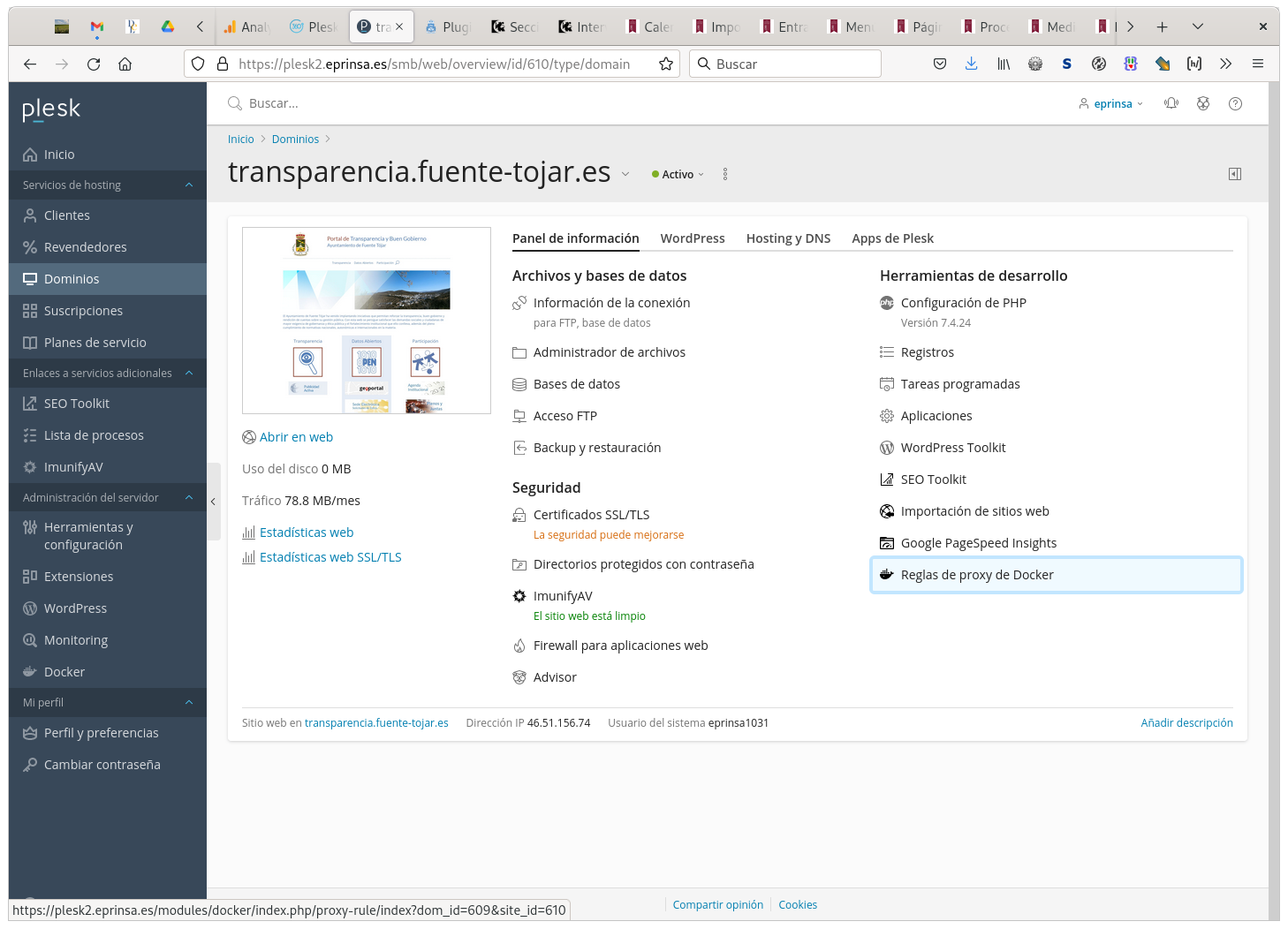Click the Abrir en web link
Image resolution: width=1288 pixels, height=929 pixels.
[x=296, y=437]
